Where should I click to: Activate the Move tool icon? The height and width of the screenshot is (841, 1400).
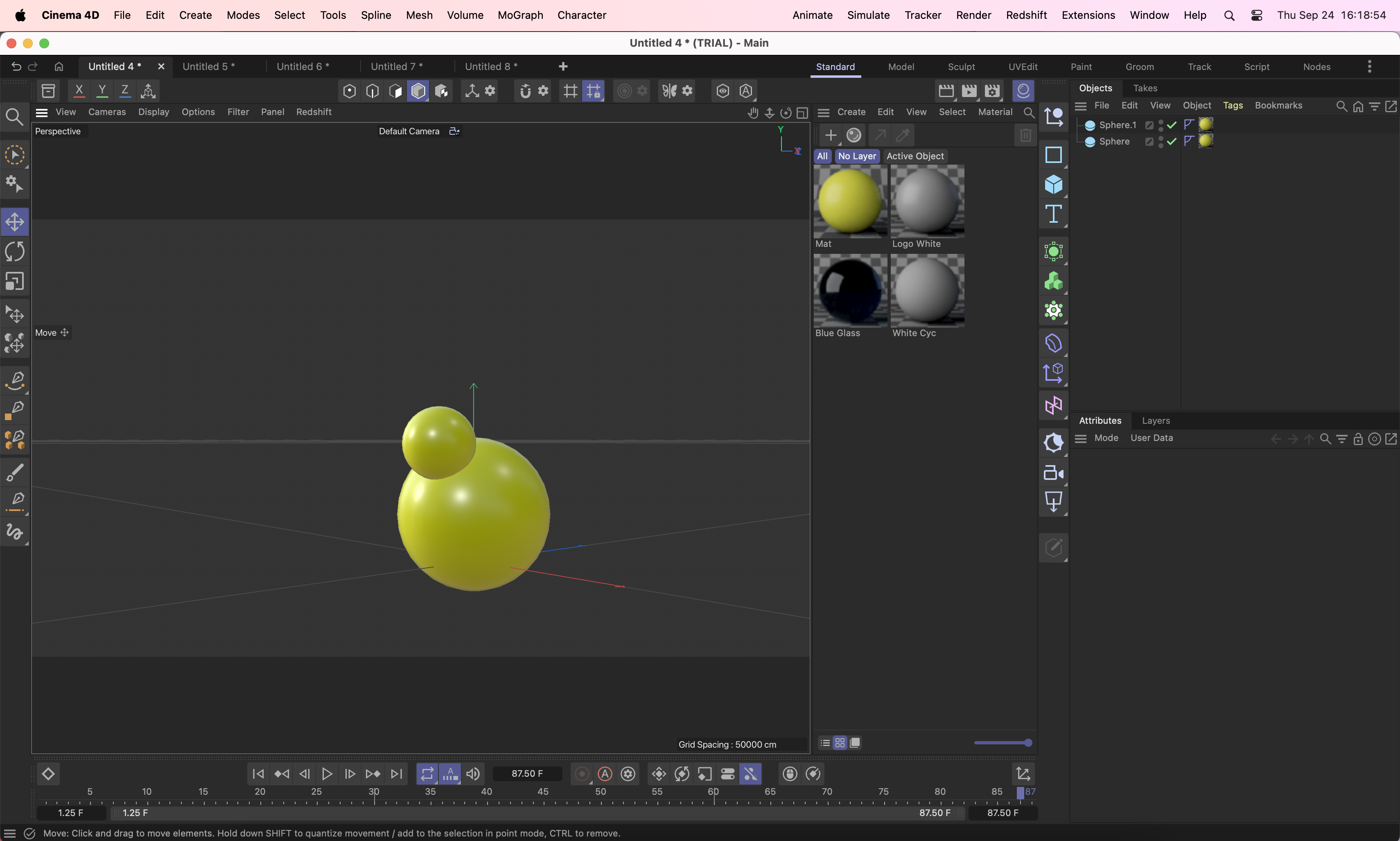point(15,222)
